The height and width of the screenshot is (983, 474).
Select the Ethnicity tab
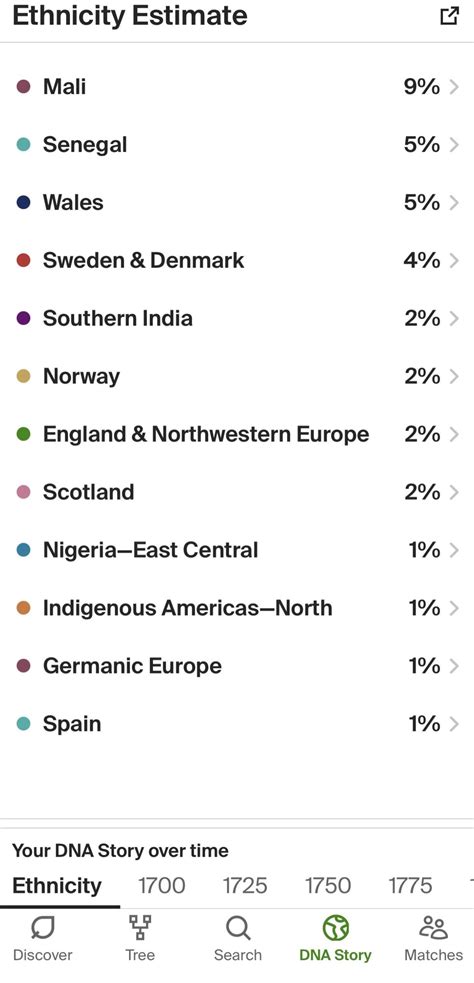point(57,886)
